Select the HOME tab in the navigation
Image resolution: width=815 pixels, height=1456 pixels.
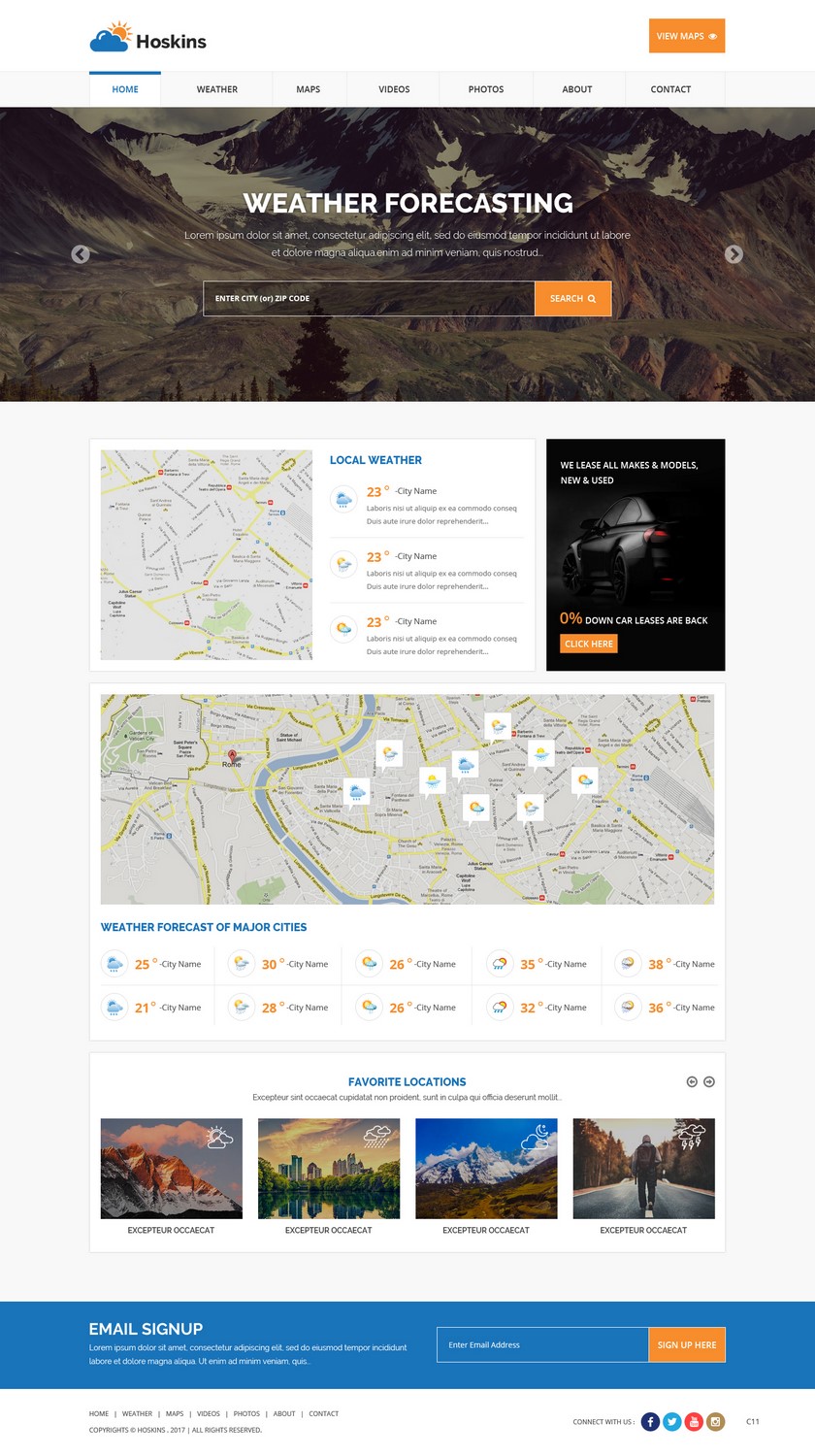[x=125, y=89]
